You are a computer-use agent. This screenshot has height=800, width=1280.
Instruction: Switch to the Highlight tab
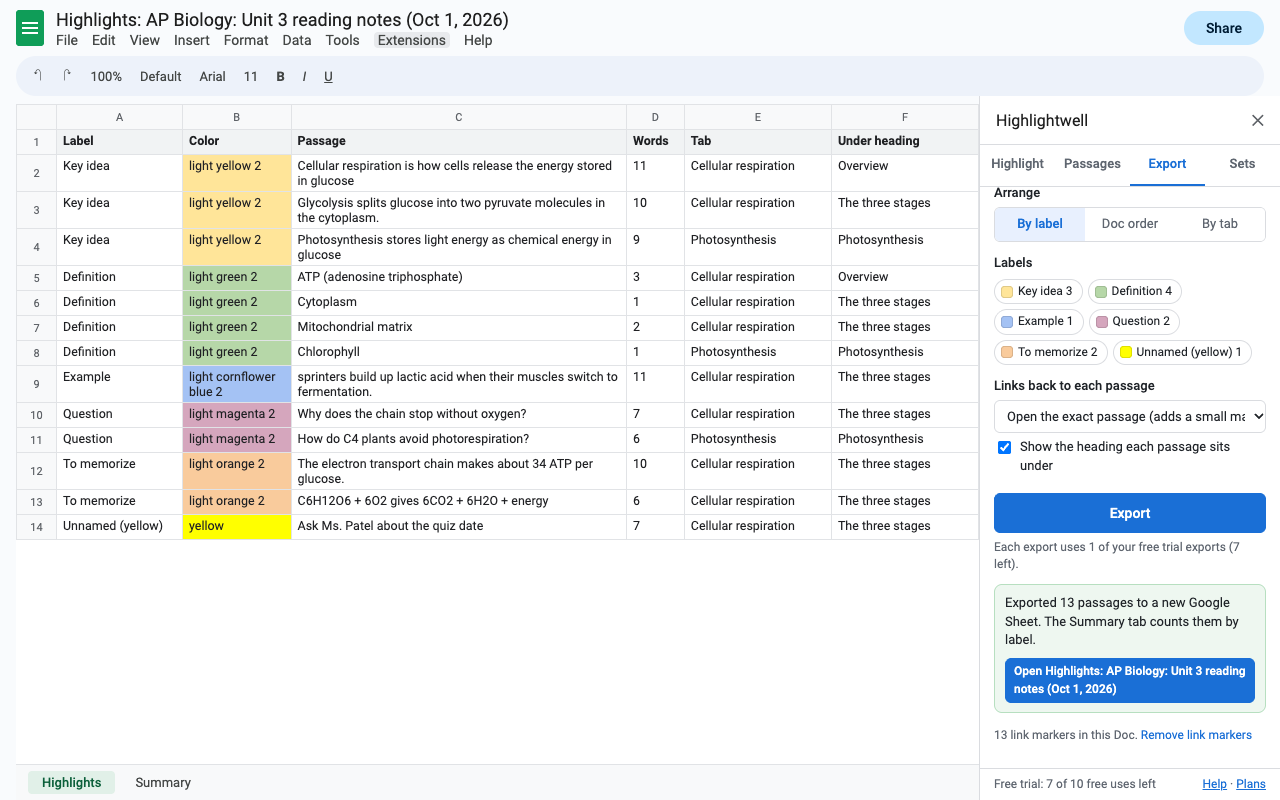pos(1017,164)
